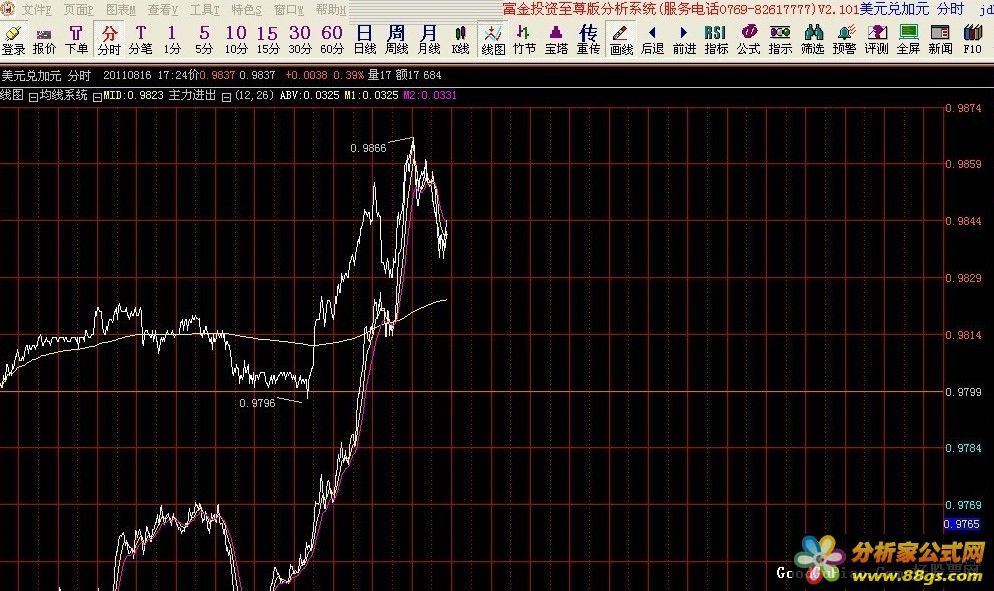Choose the 宝塔 tower chart icon
The image size is (994, 591).
click(556, 39)
